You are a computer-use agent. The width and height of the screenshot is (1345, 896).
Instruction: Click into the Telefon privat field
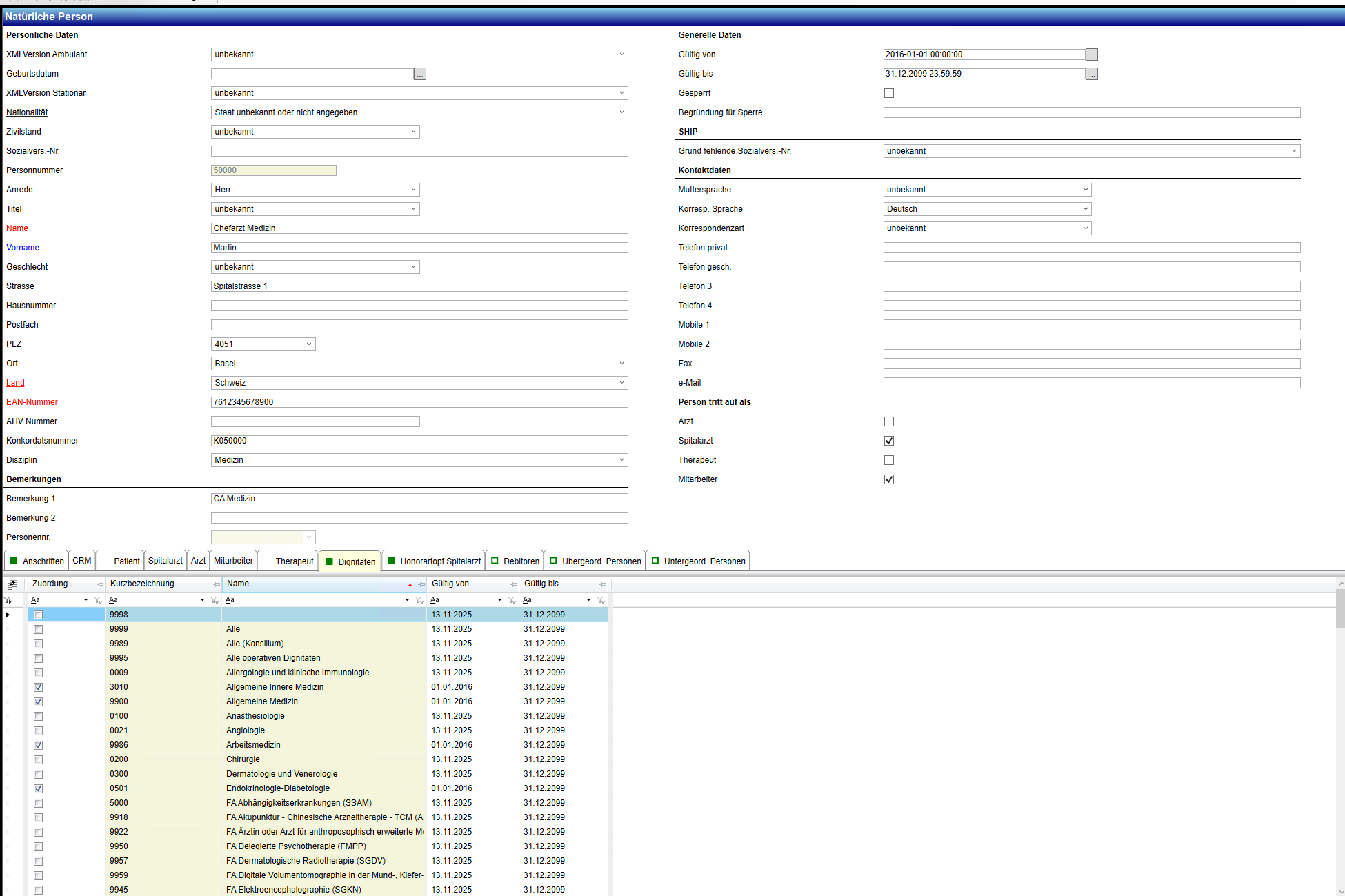[x=1091, y=248]
